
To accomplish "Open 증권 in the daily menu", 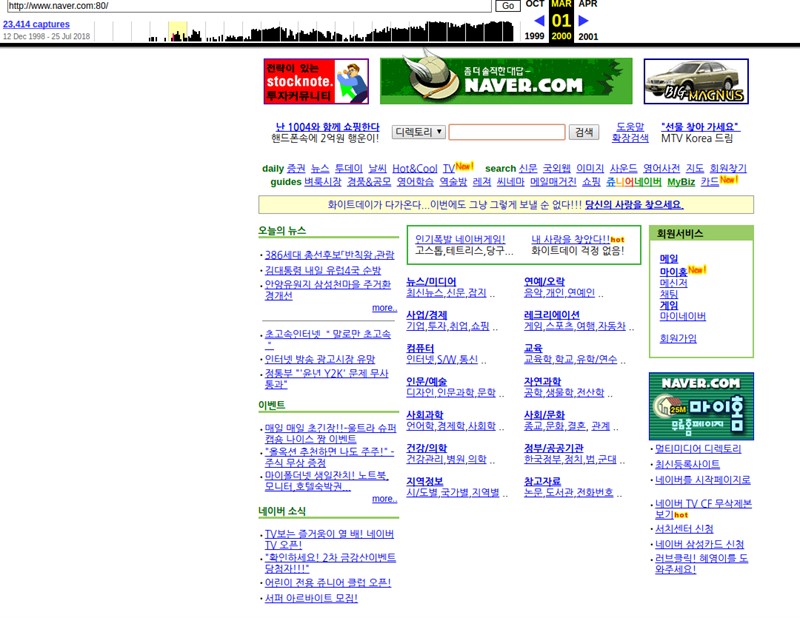I will [296, 168].
